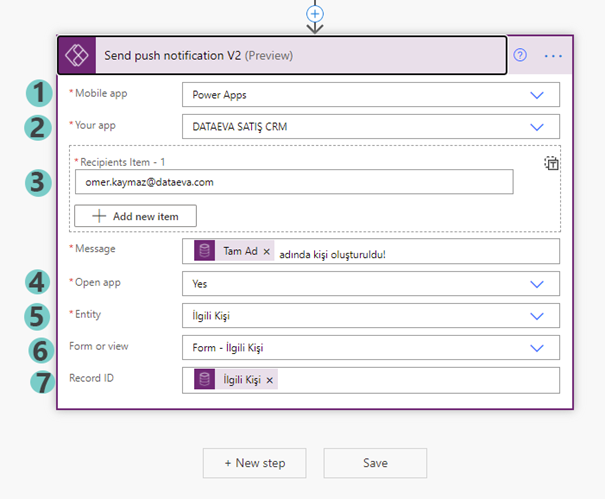
Task: Click the Recipients Item 1 email field
Action: pos(294,182)
